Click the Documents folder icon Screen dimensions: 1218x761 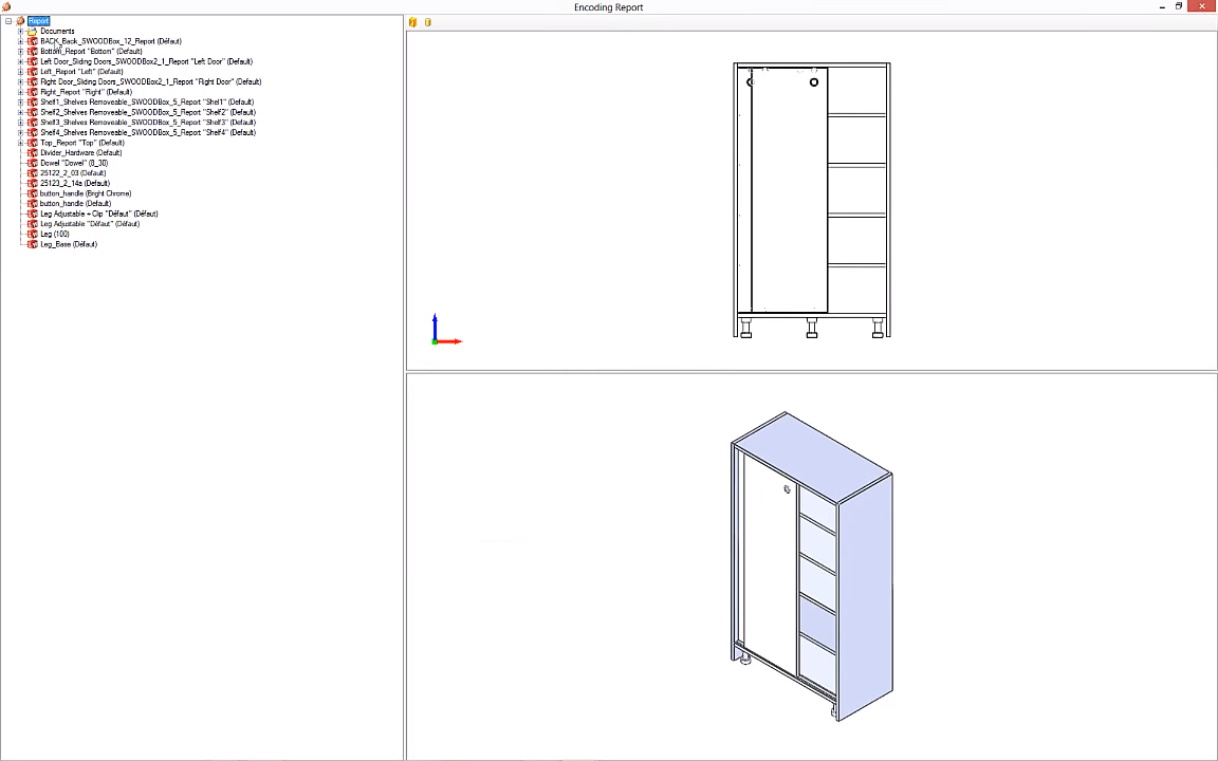[x=32, y=31]
